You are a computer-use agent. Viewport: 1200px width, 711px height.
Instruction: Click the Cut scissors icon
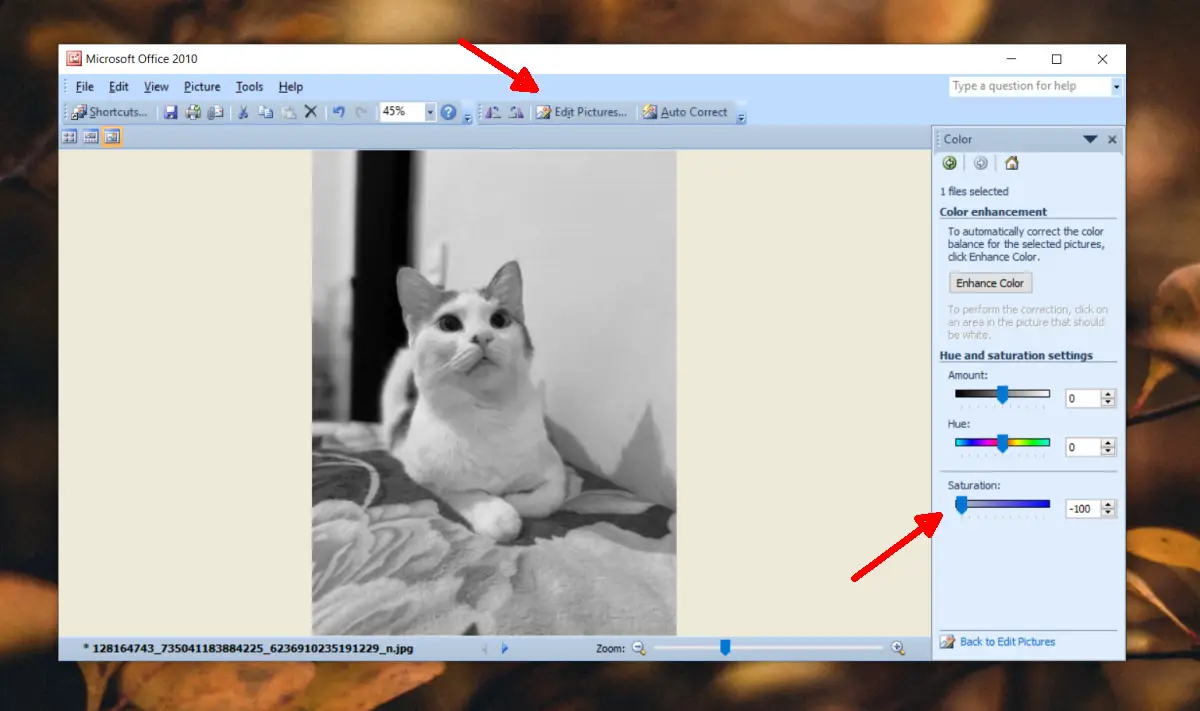243,112
